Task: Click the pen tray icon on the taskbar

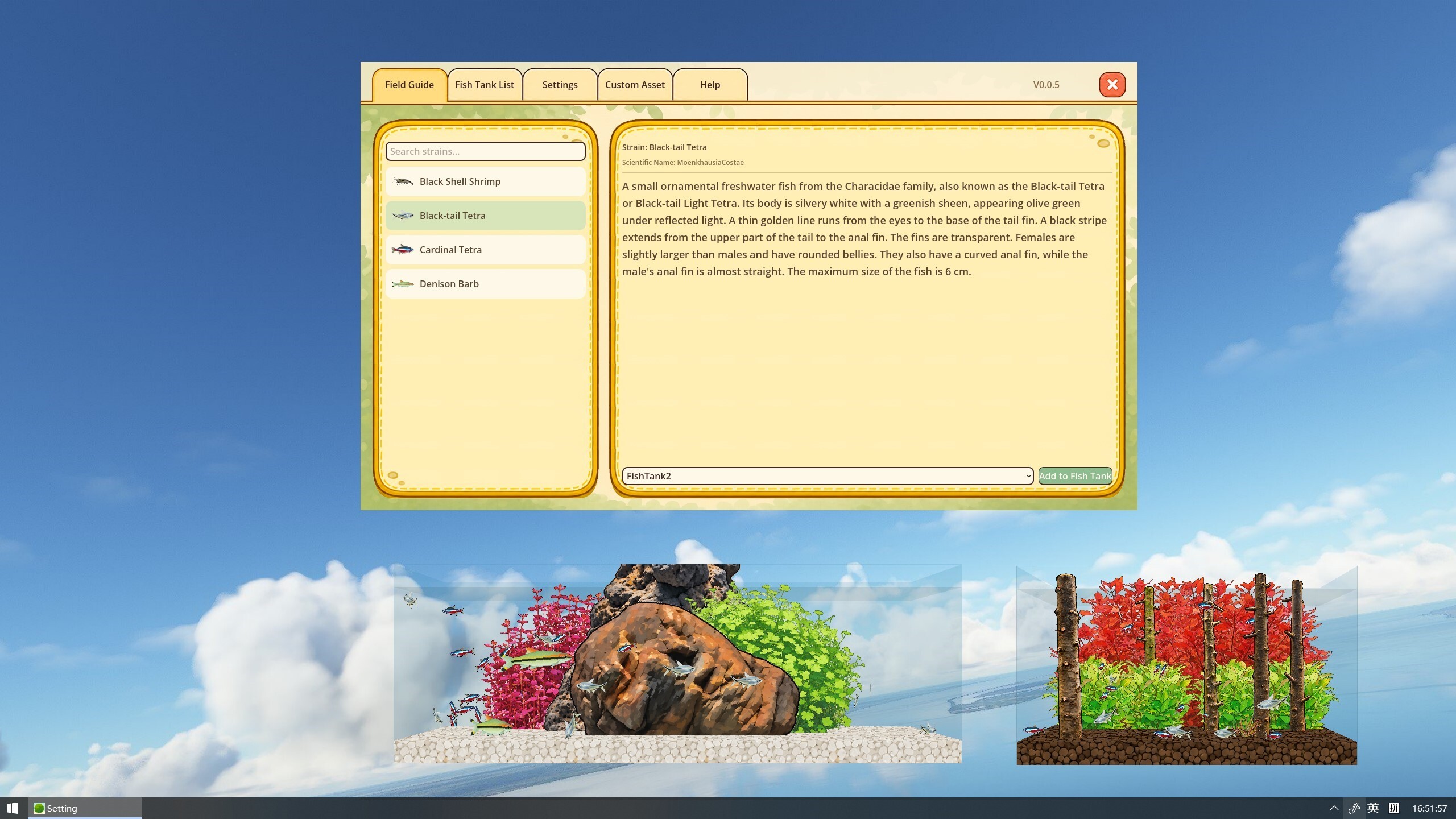Action: [1354, 808]
